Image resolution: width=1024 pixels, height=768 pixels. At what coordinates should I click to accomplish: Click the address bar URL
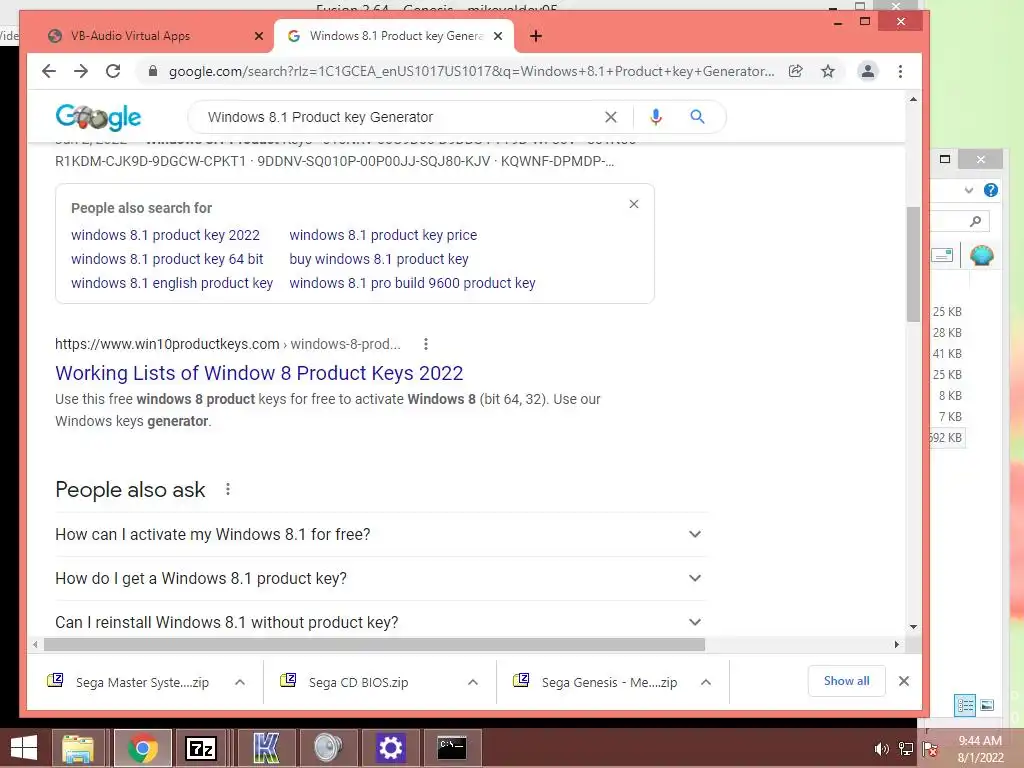coord(472,71)
